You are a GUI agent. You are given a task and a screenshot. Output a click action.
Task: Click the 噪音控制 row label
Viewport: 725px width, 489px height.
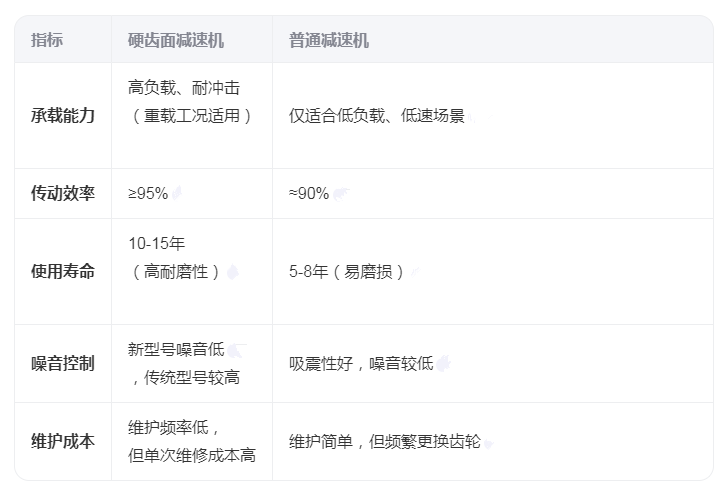click(x=63, y=364)
